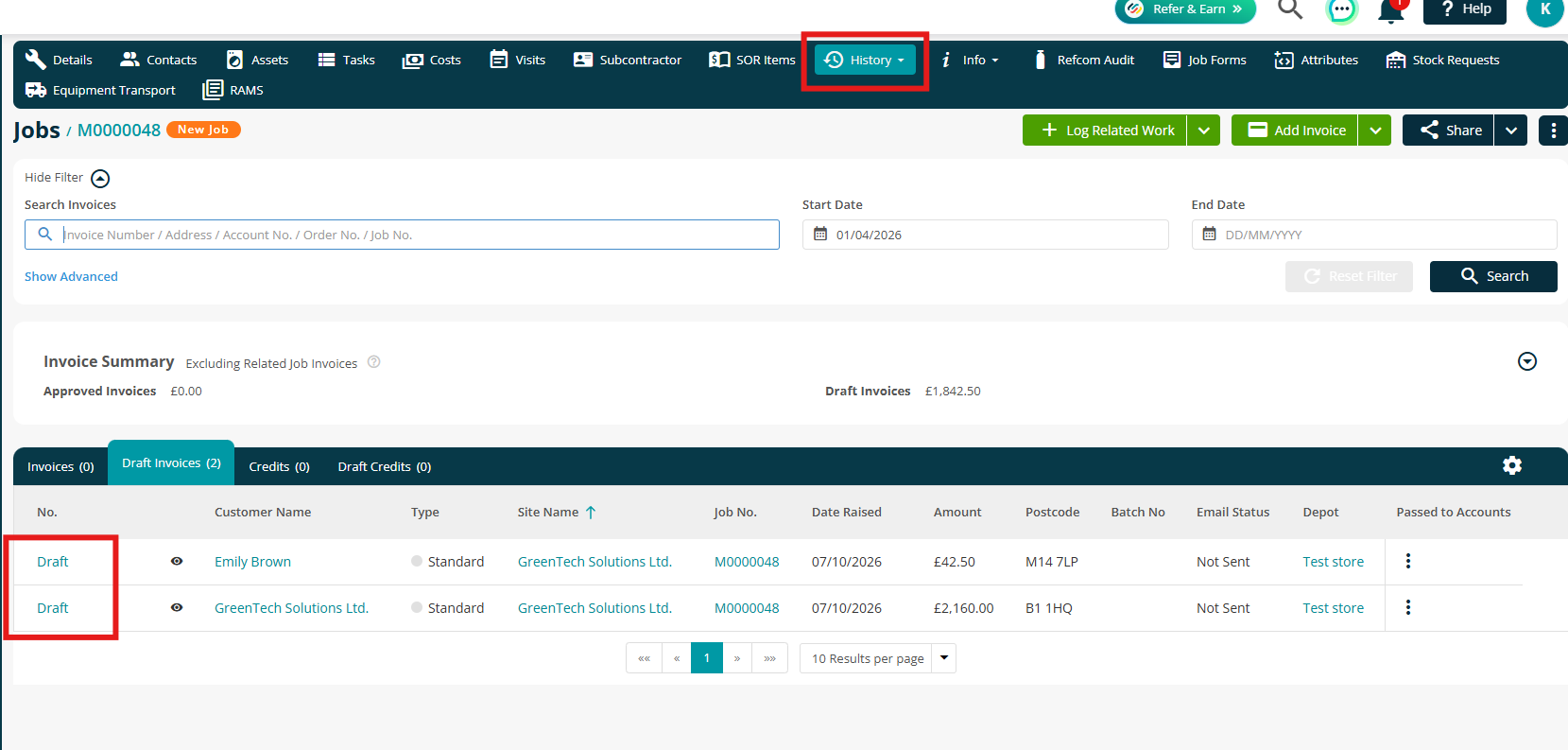Collapse the Invoice Summary panel chevron
This screenshot has height=750, width=1568.
[x=1526, y=361]
